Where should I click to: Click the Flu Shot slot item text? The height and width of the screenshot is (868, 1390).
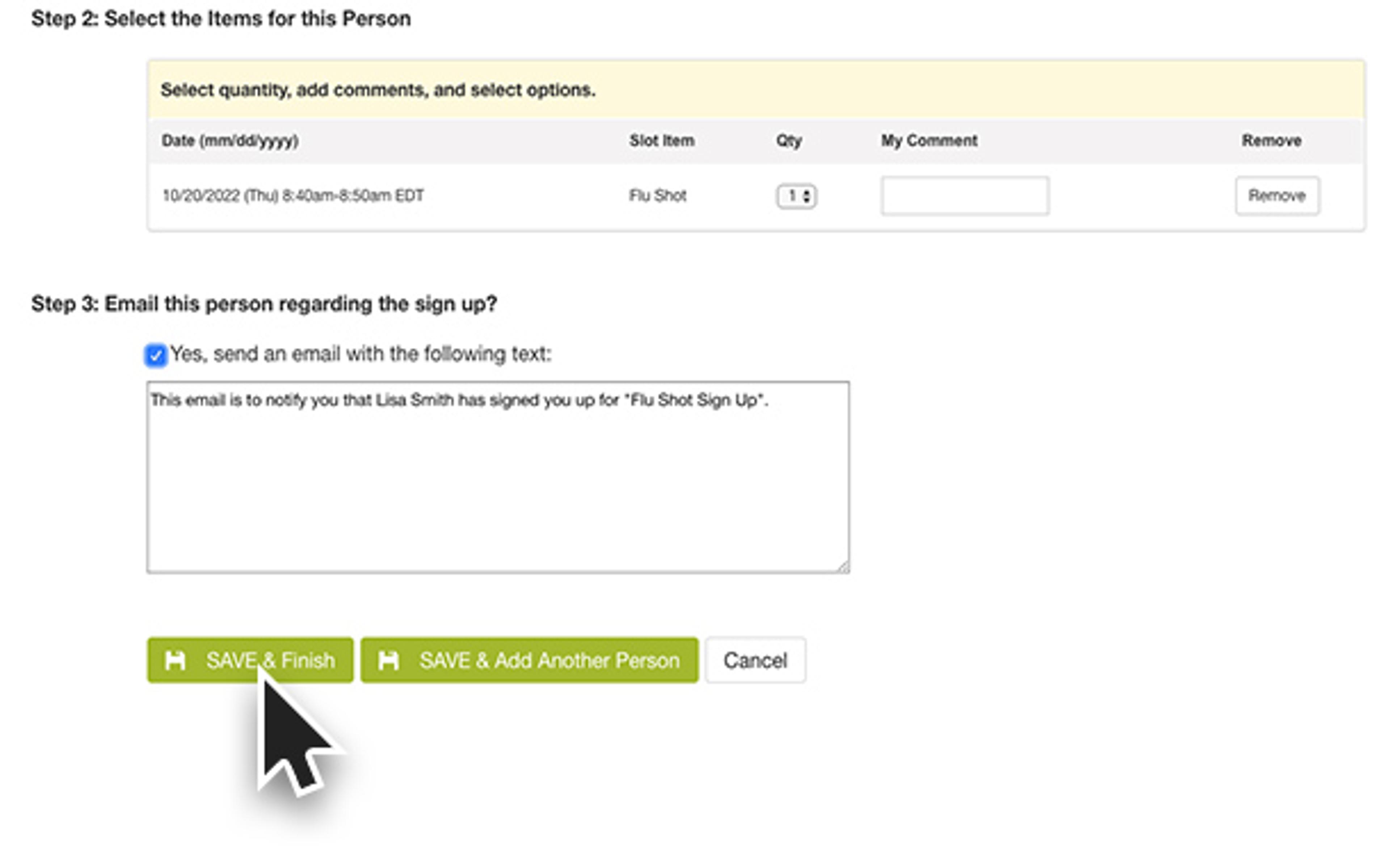tap(657, 196)
